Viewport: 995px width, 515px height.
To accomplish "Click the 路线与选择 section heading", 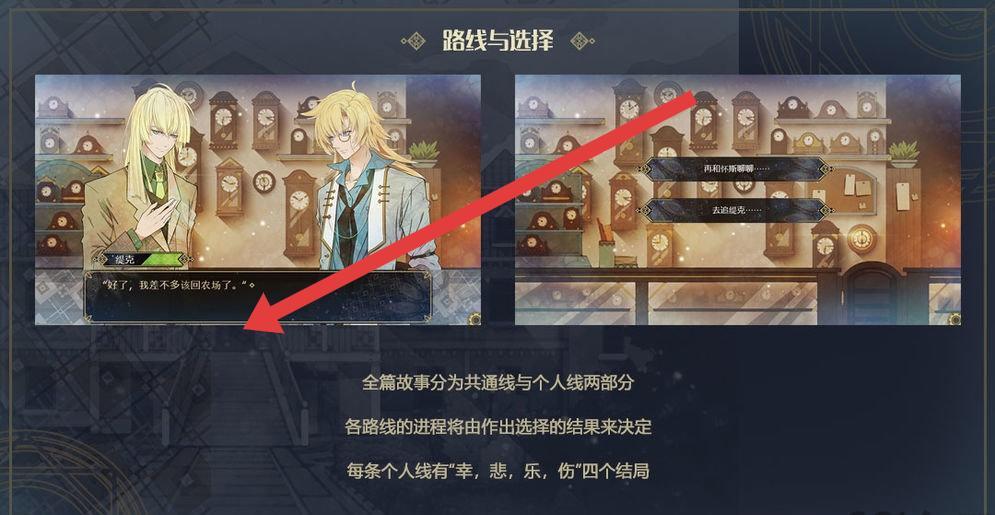I will pyautogui.click(x=498, y=41).
